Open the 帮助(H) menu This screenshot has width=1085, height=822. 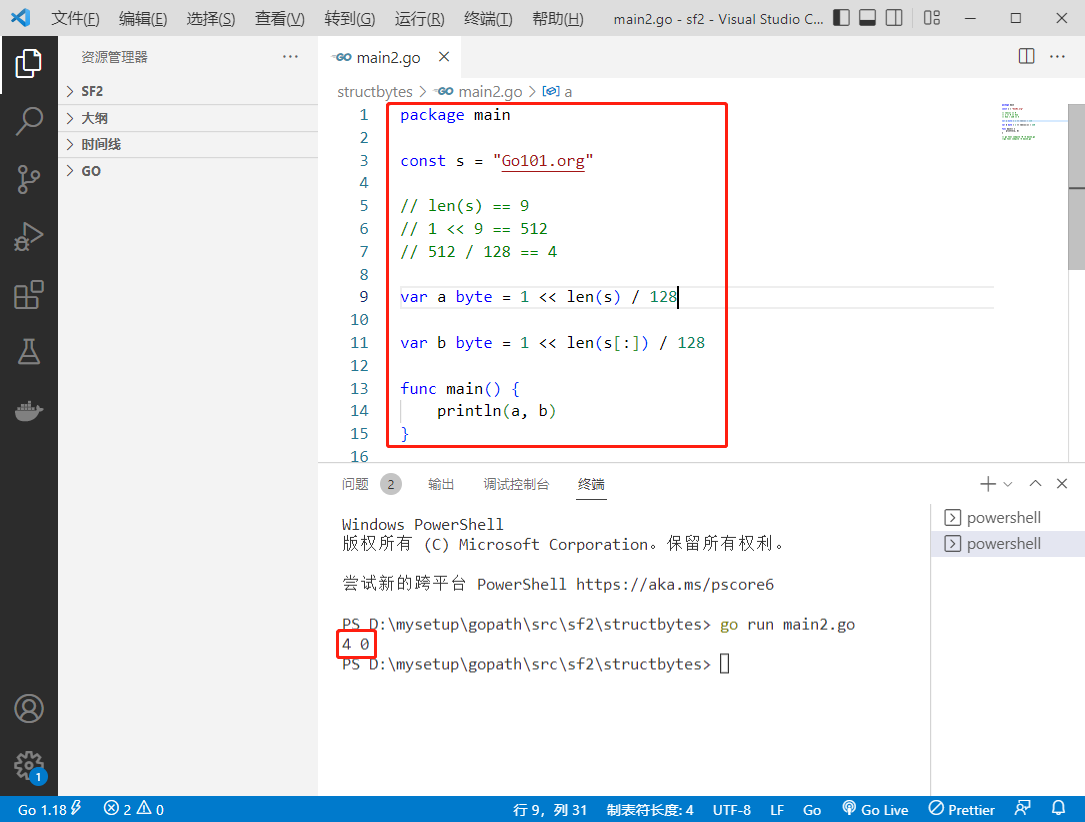click(x=558, y=19)
